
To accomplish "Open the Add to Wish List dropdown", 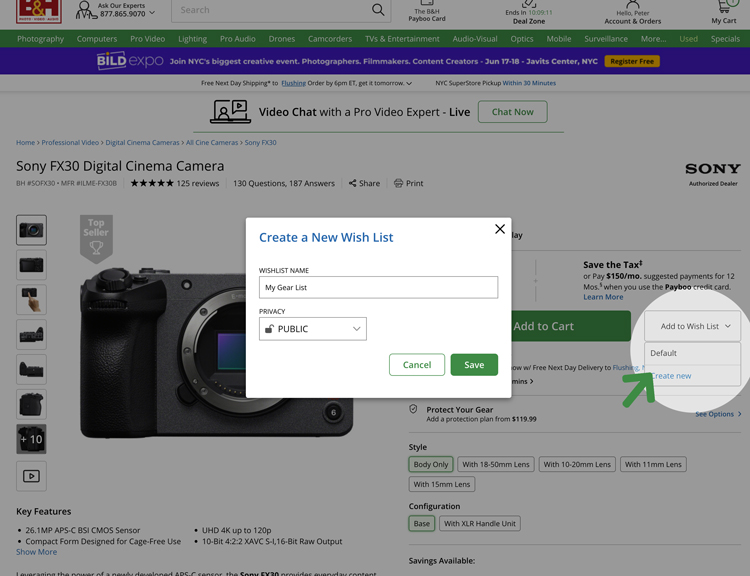I will 692,326.
